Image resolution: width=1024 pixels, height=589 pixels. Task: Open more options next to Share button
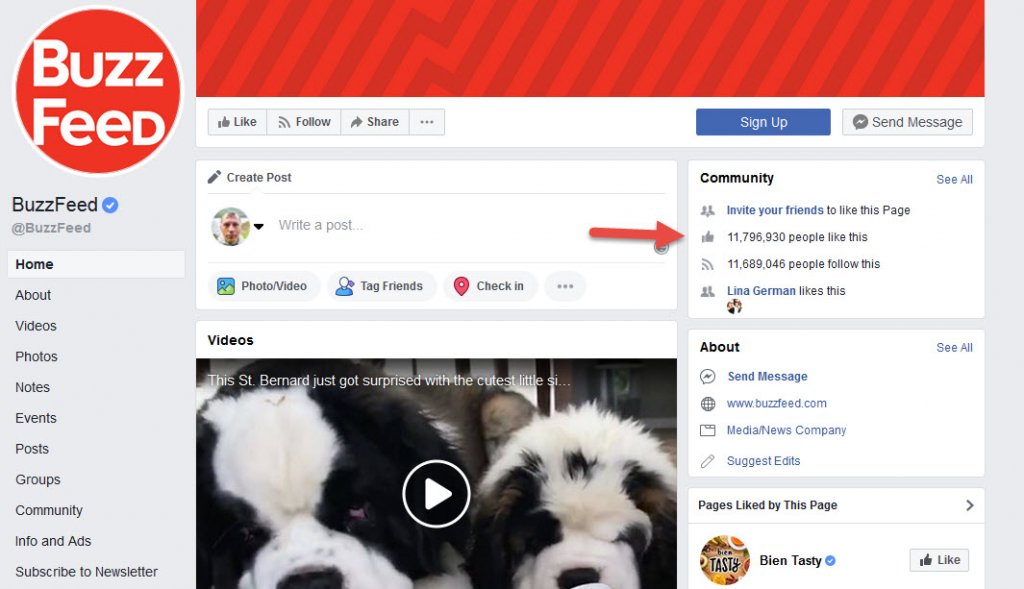pyautogui.click(x=427, y=122)
